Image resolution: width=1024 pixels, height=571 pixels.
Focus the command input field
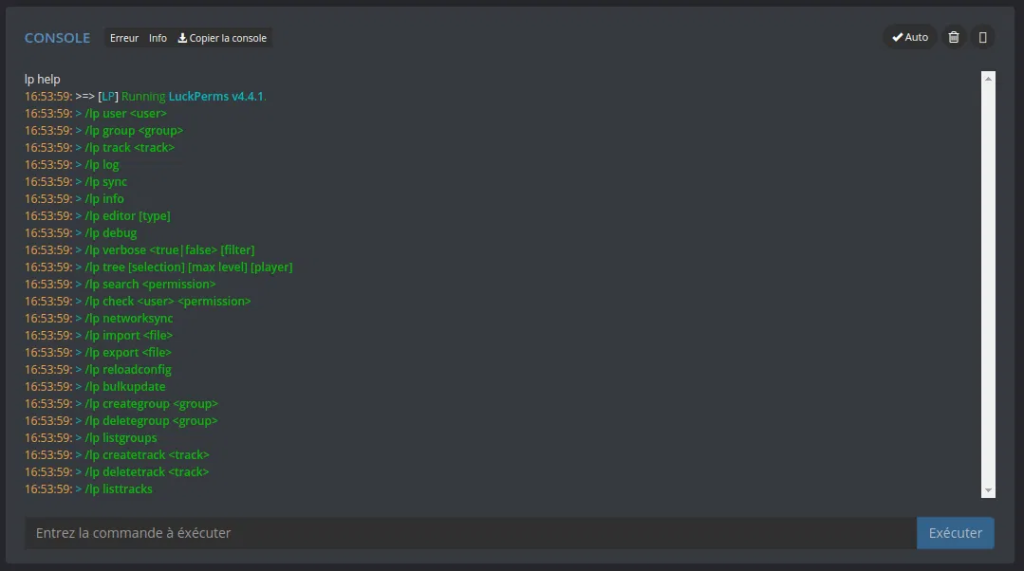[470, 533]
